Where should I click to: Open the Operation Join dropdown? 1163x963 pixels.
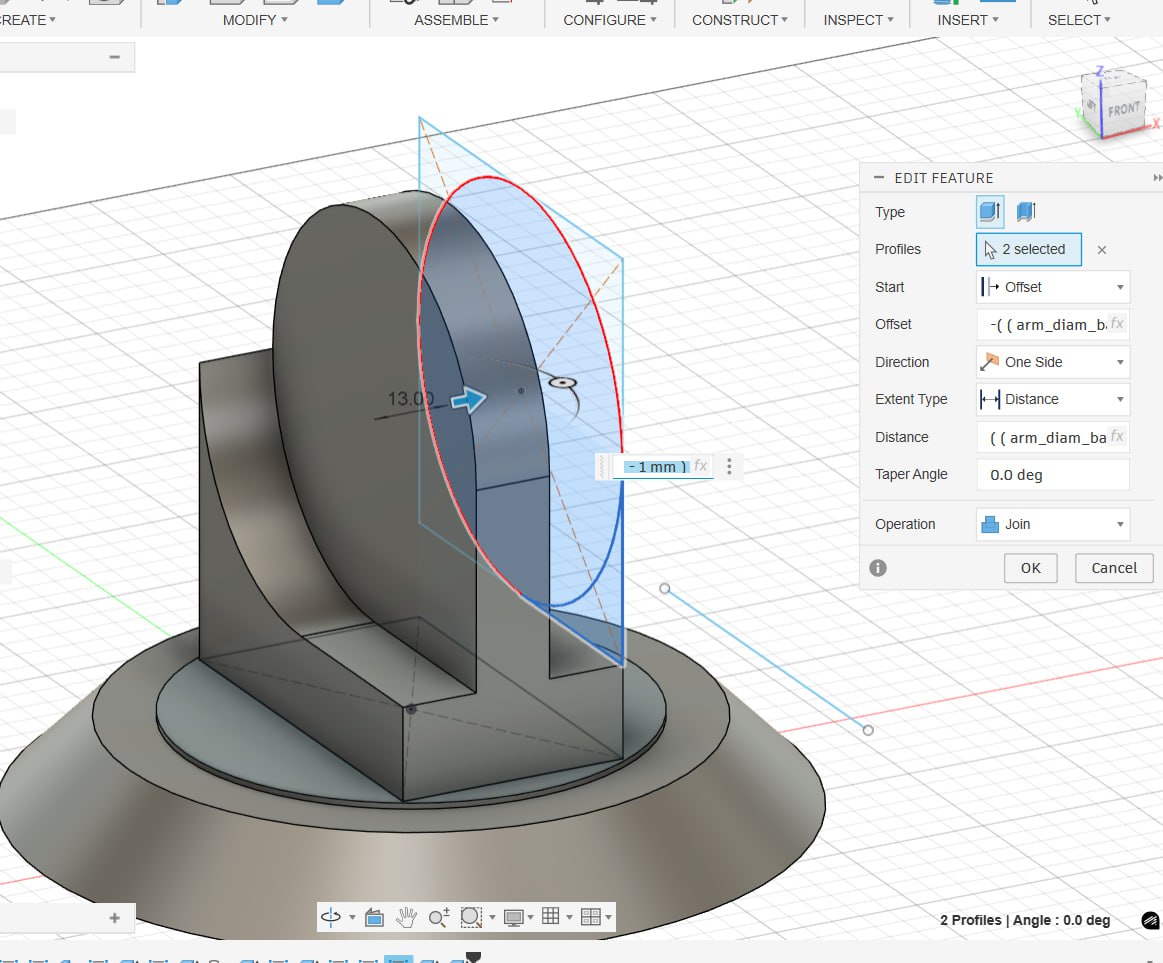(1053, 524)
